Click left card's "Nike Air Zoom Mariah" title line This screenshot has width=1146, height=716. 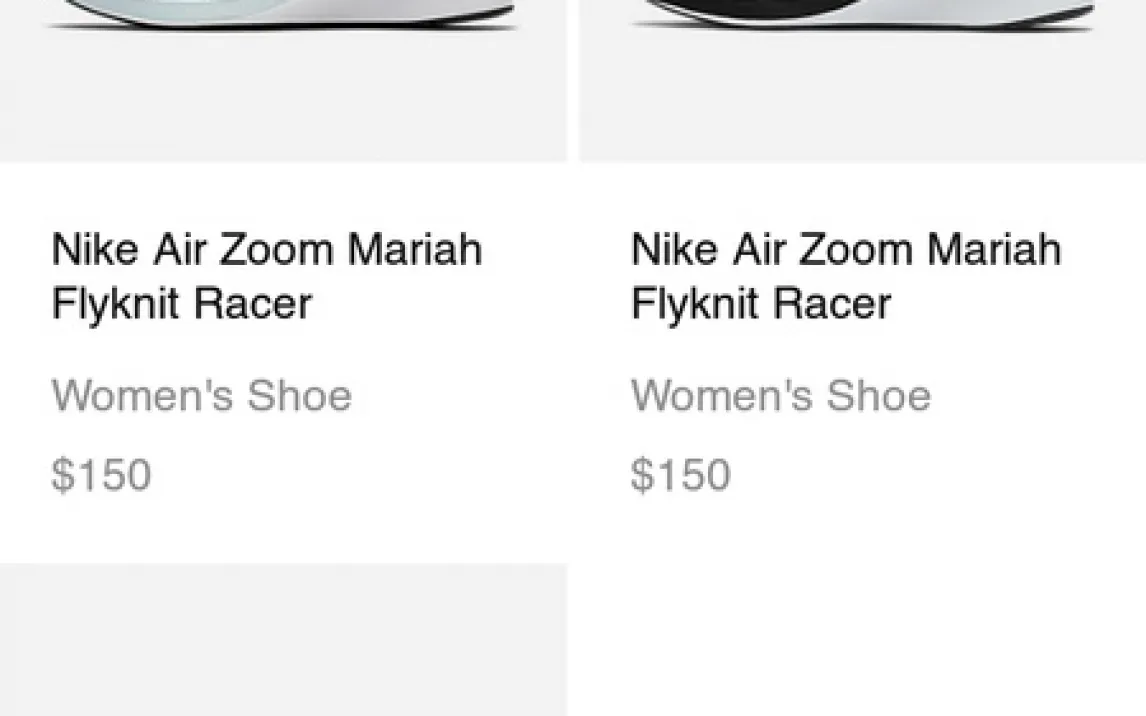[x=266, y=249]
